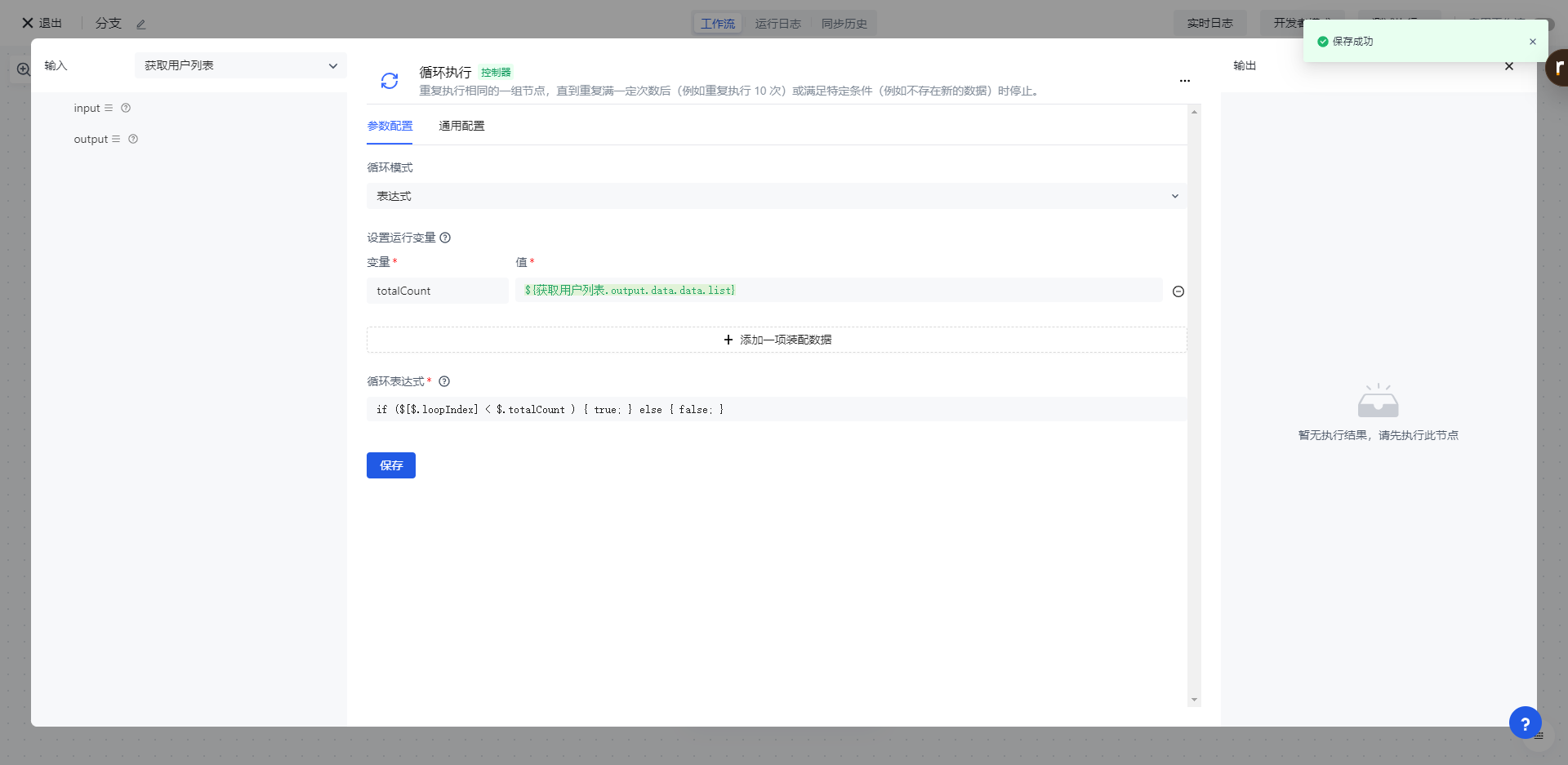Click the 循环表达式 input field
This screenshot has width=1568, height=765.
(x=776, y=410)
